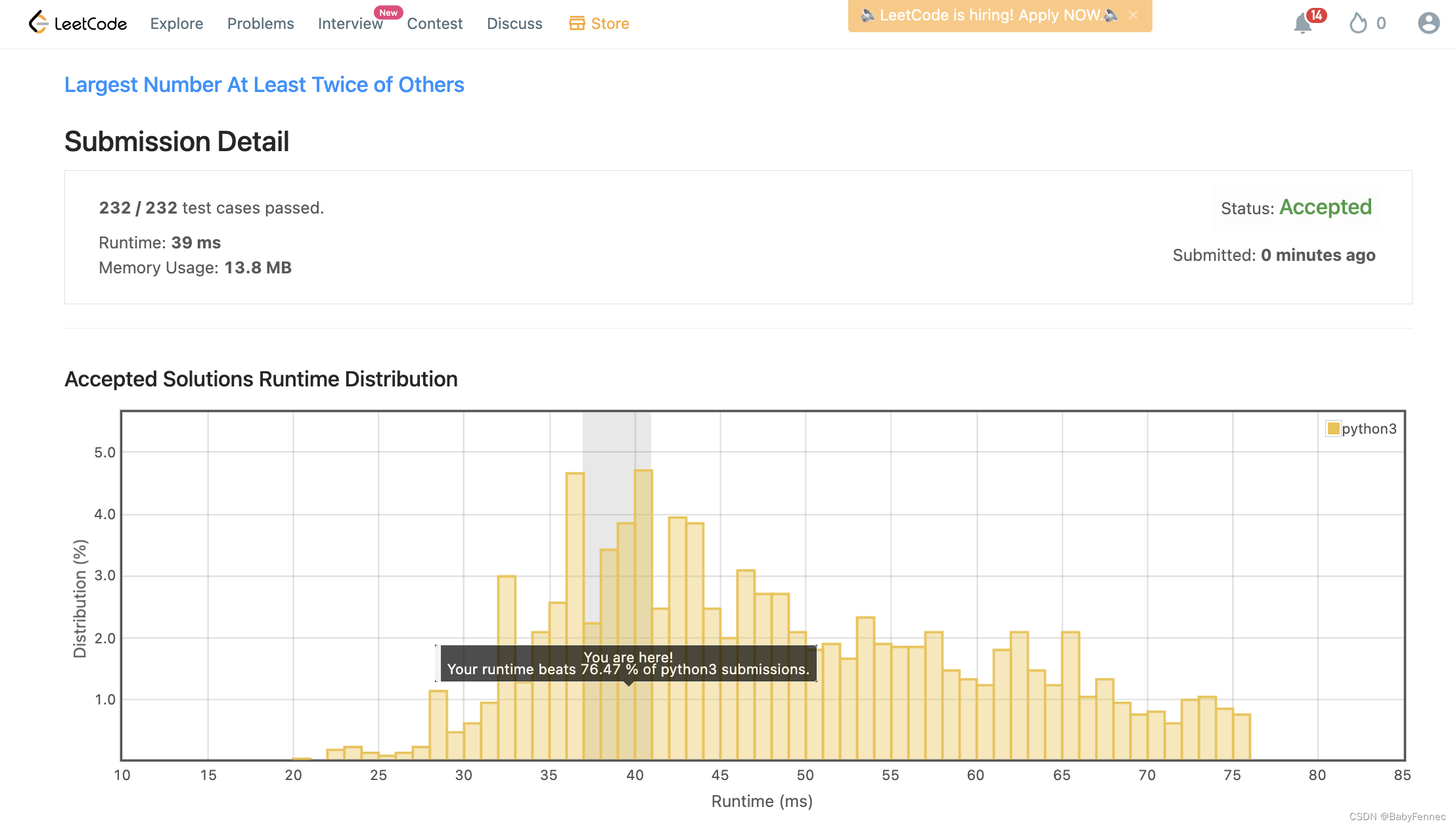Open the notifications bell icon
The height and width of the screenshot is (828, 1456).
click(x=1302, y=24)
